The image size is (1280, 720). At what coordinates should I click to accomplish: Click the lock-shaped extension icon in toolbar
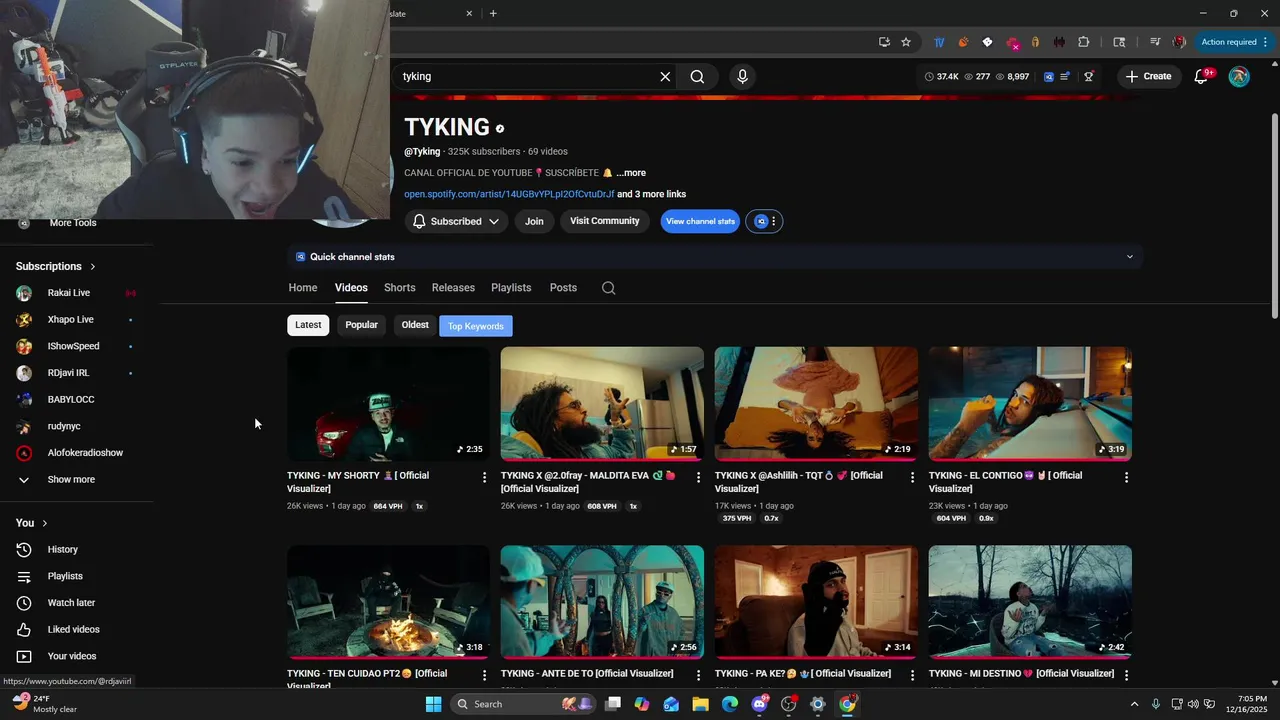coord(1035,42)
